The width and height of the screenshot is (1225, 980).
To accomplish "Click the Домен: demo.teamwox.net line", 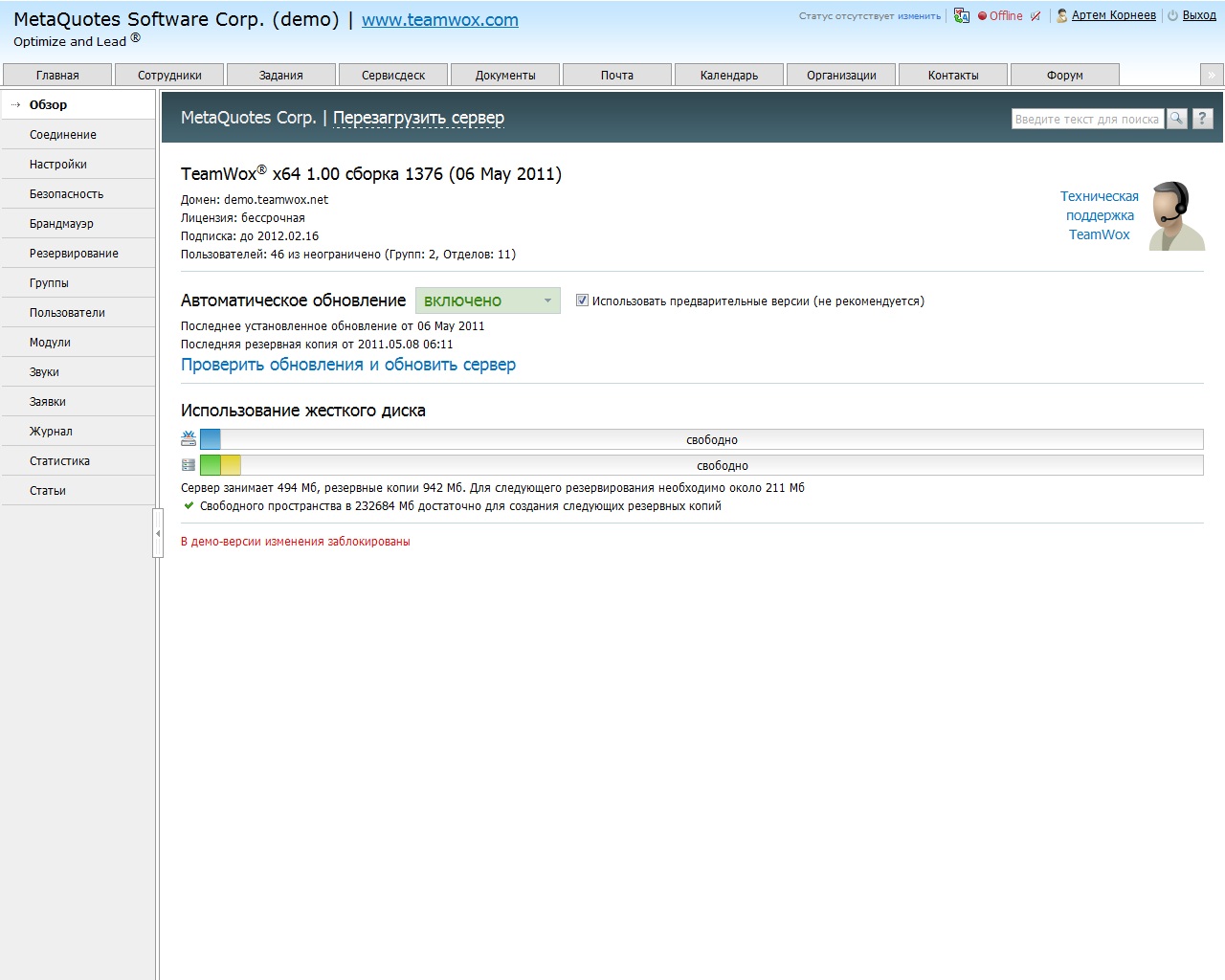I will pyautogui.click(x=255, y=200).
